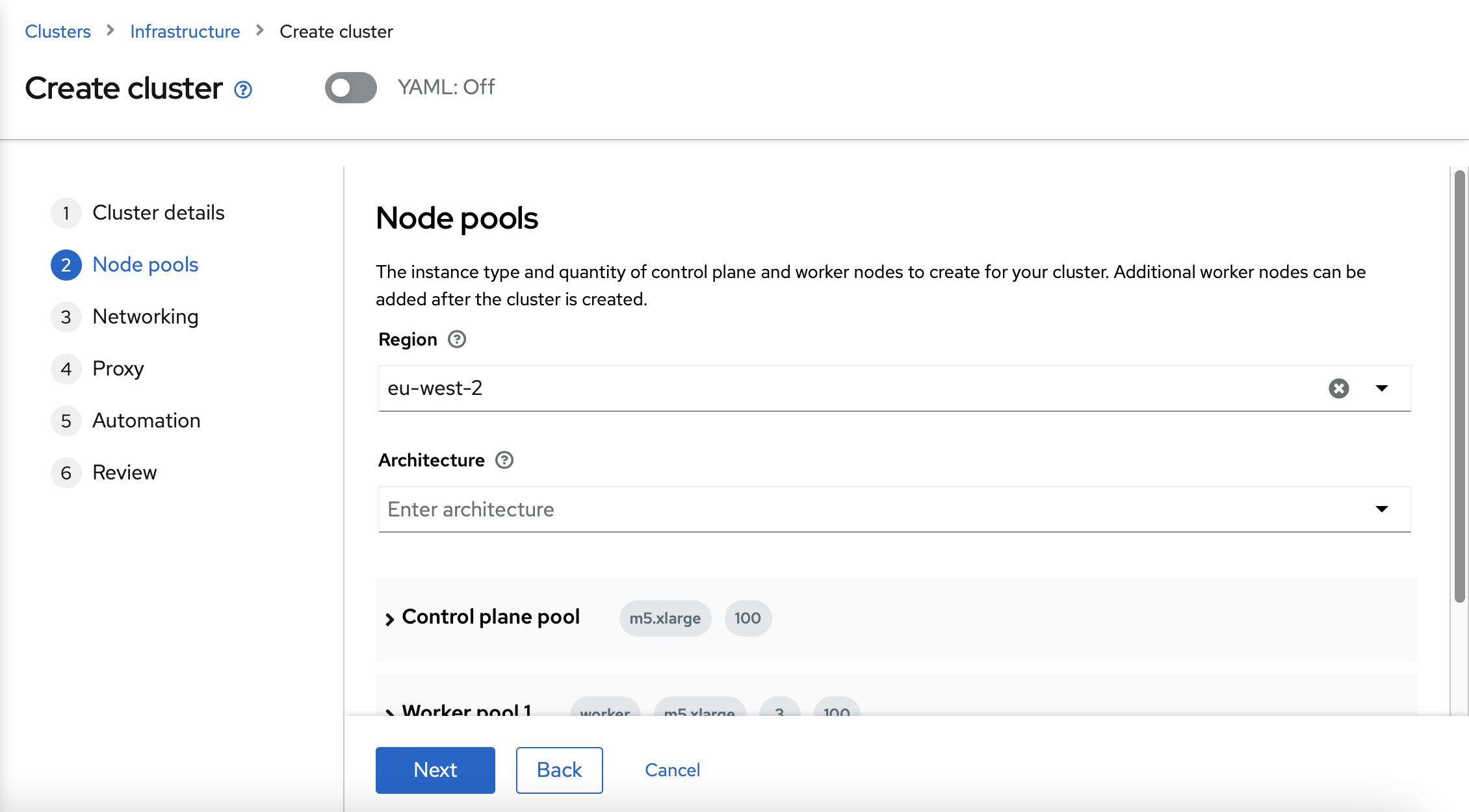Click the 100 tag on Control plane pool
This screenshot has height=812, width=1469.
[747, 618]
